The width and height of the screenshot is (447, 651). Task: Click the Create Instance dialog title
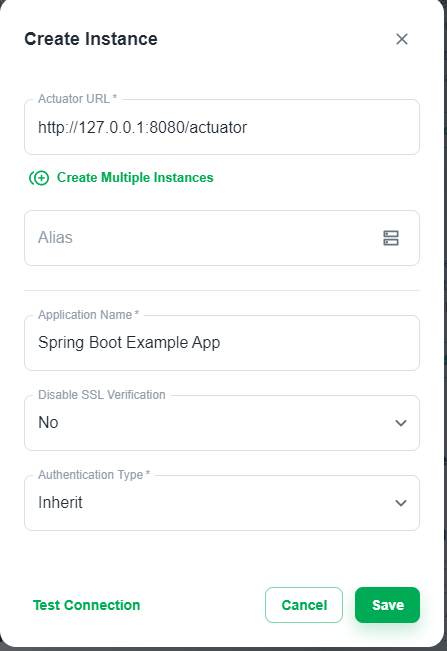(91, 39)
